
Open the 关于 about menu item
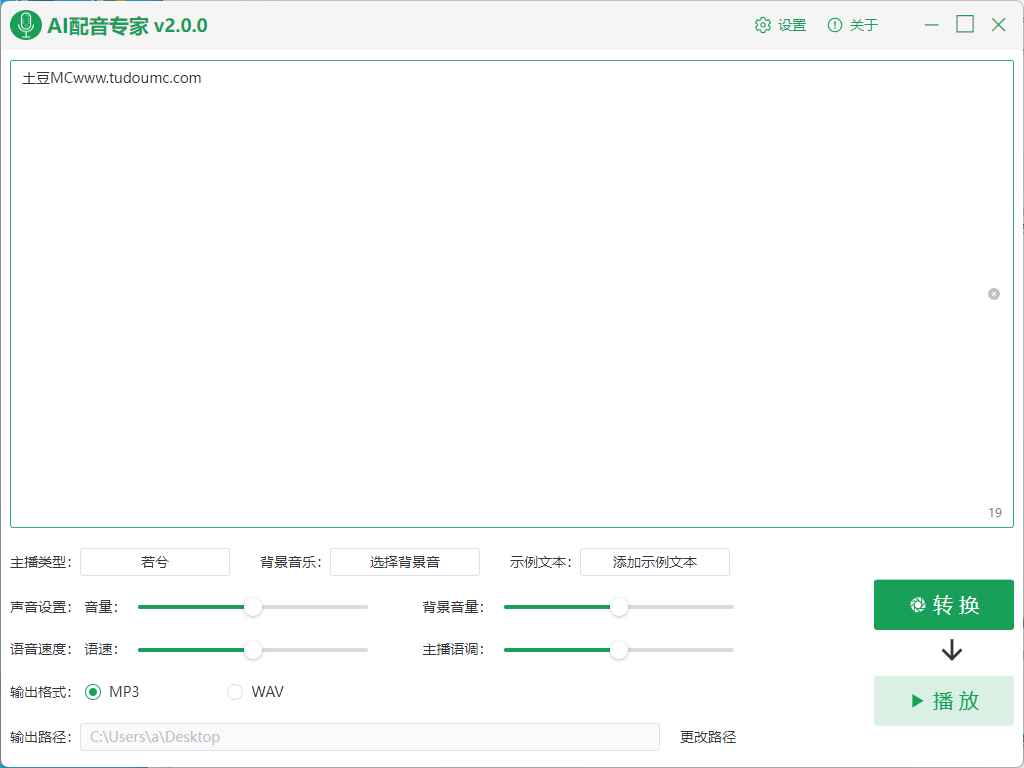(853, 24)
